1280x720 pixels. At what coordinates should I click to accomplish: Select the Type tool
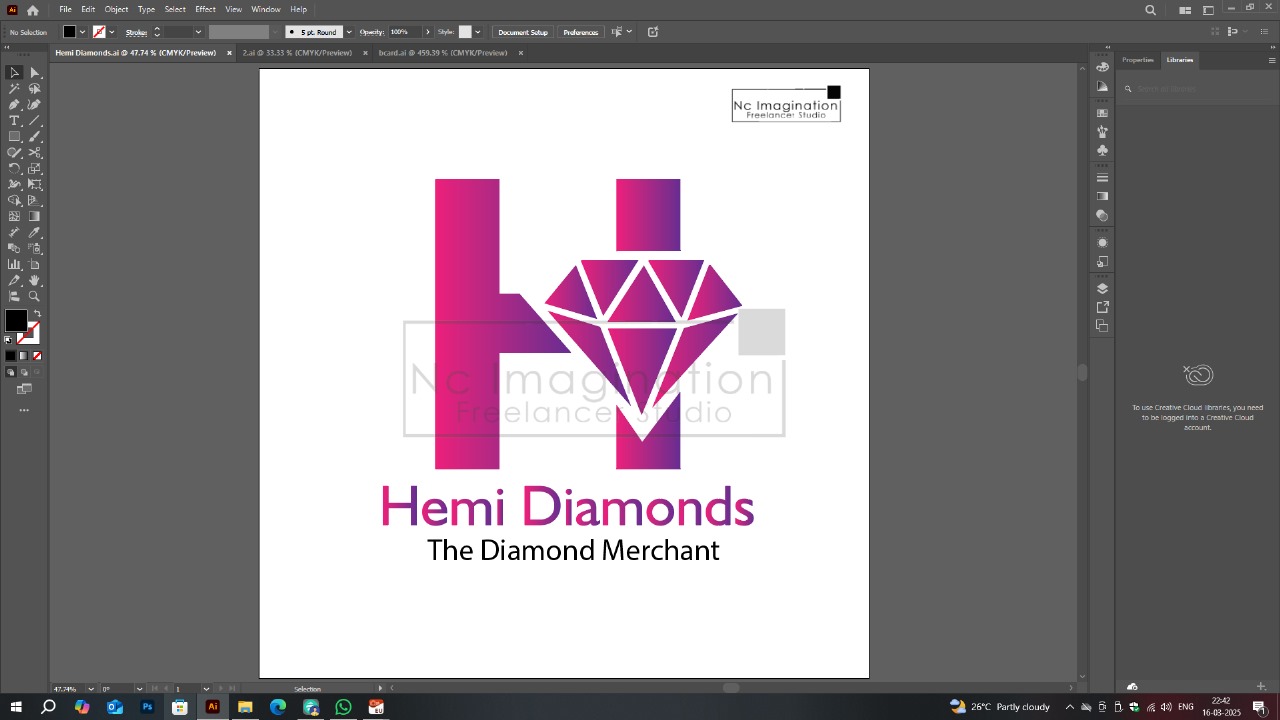(14, 121)
